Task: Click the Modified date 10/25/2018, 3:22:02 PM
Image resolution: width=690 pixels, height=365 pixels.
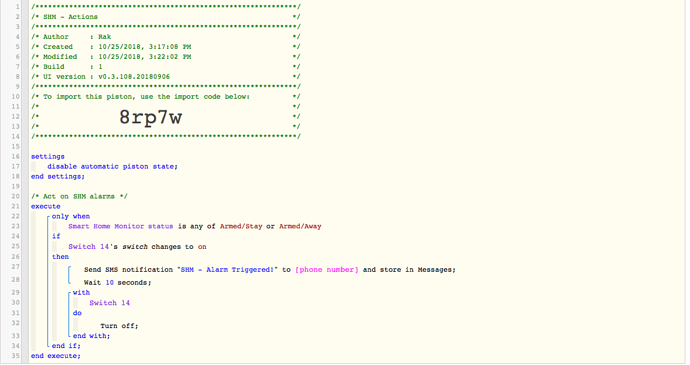Action: coord(144,57)
